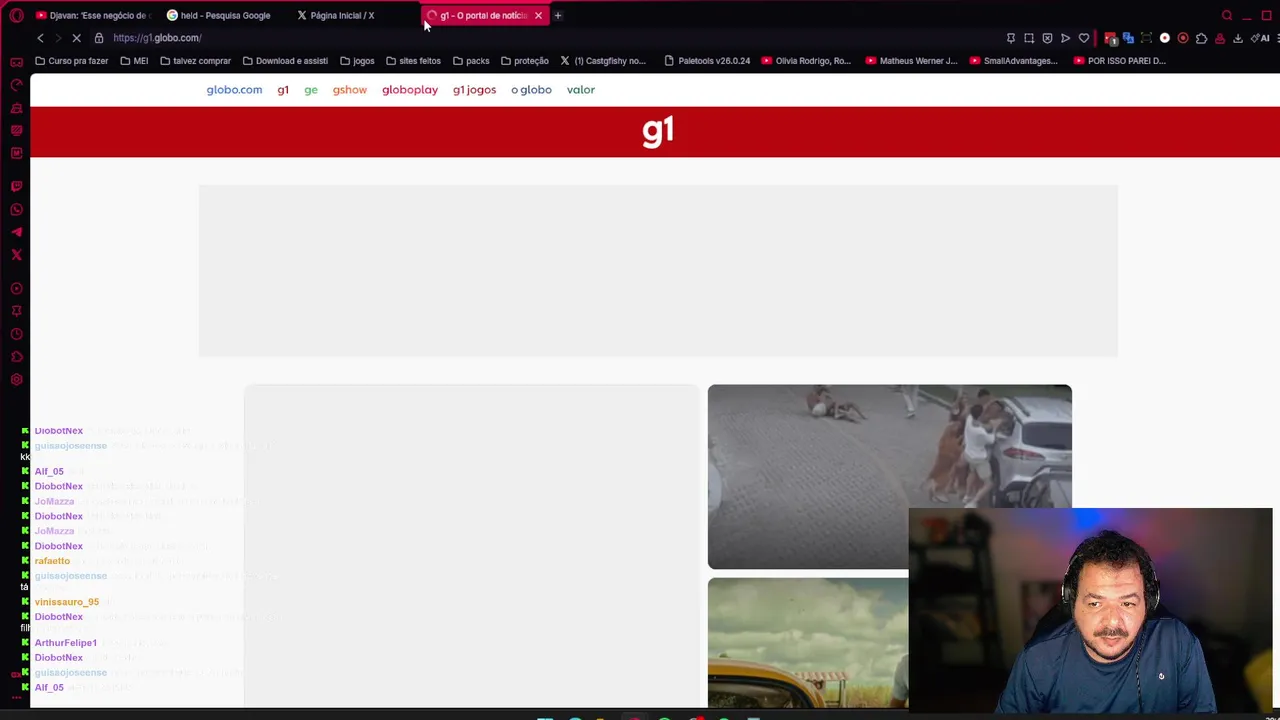Open the AI assistant button
This screenshot has height=720, width=1280.
click(1262, 38)
